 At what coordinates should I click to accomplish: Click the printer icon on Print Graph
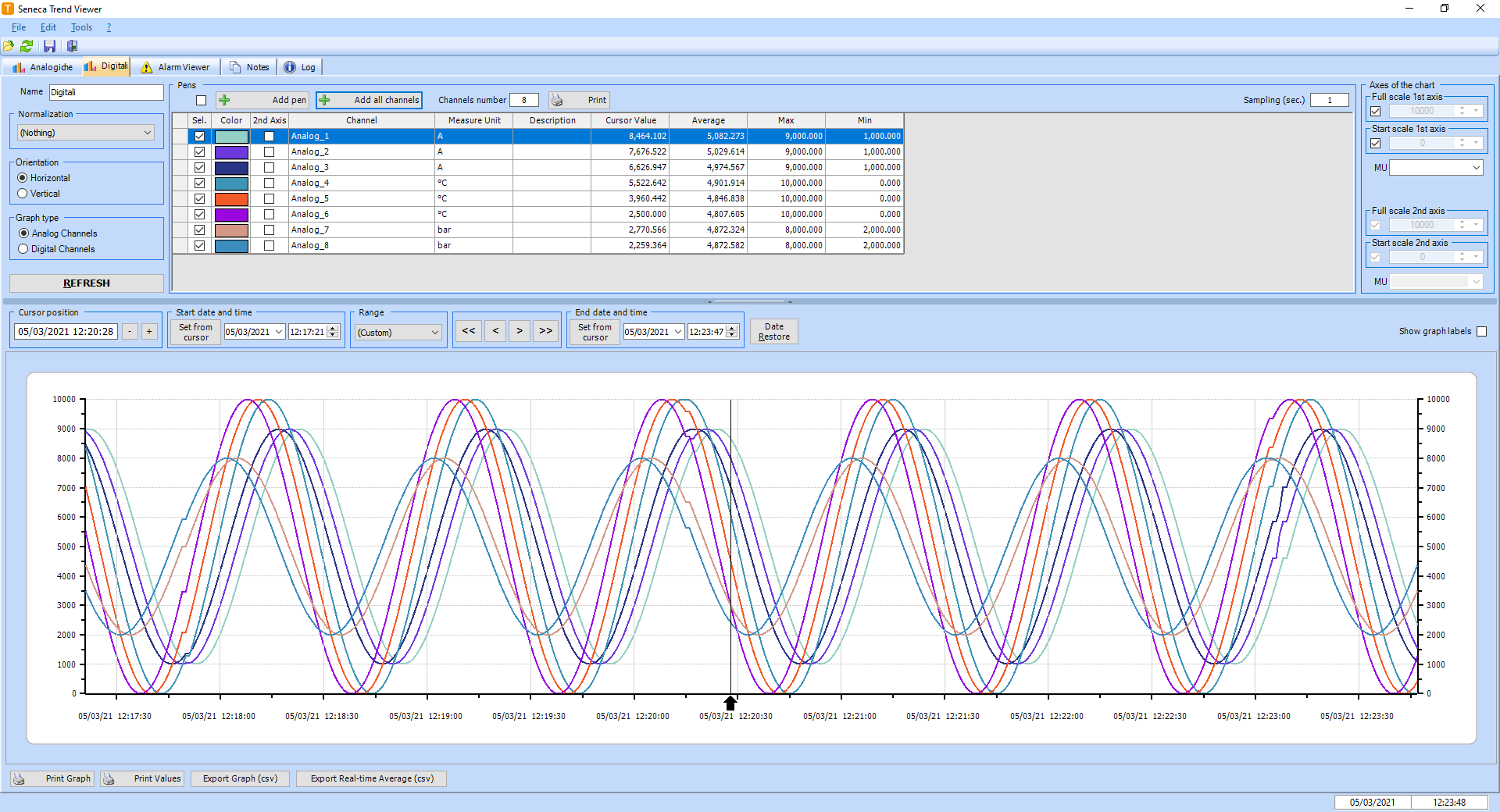(19, 778)
